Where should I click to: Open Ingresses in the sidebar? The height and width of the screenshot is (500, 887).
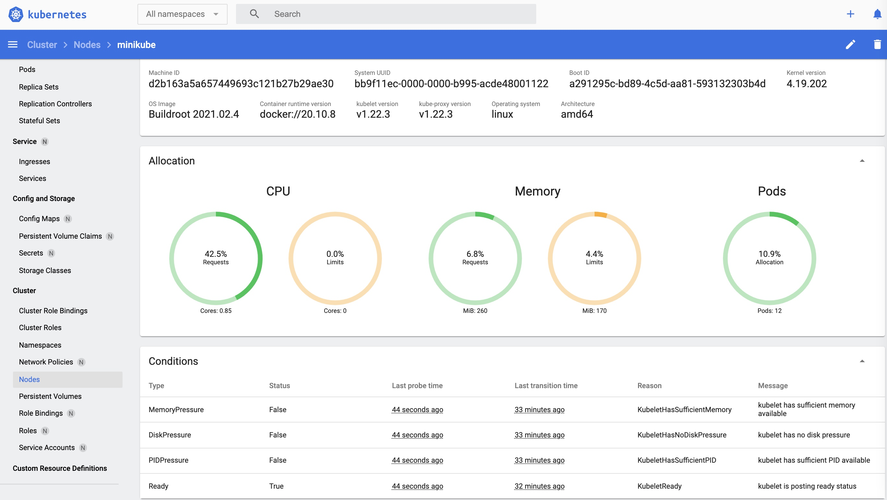[35, 162]
